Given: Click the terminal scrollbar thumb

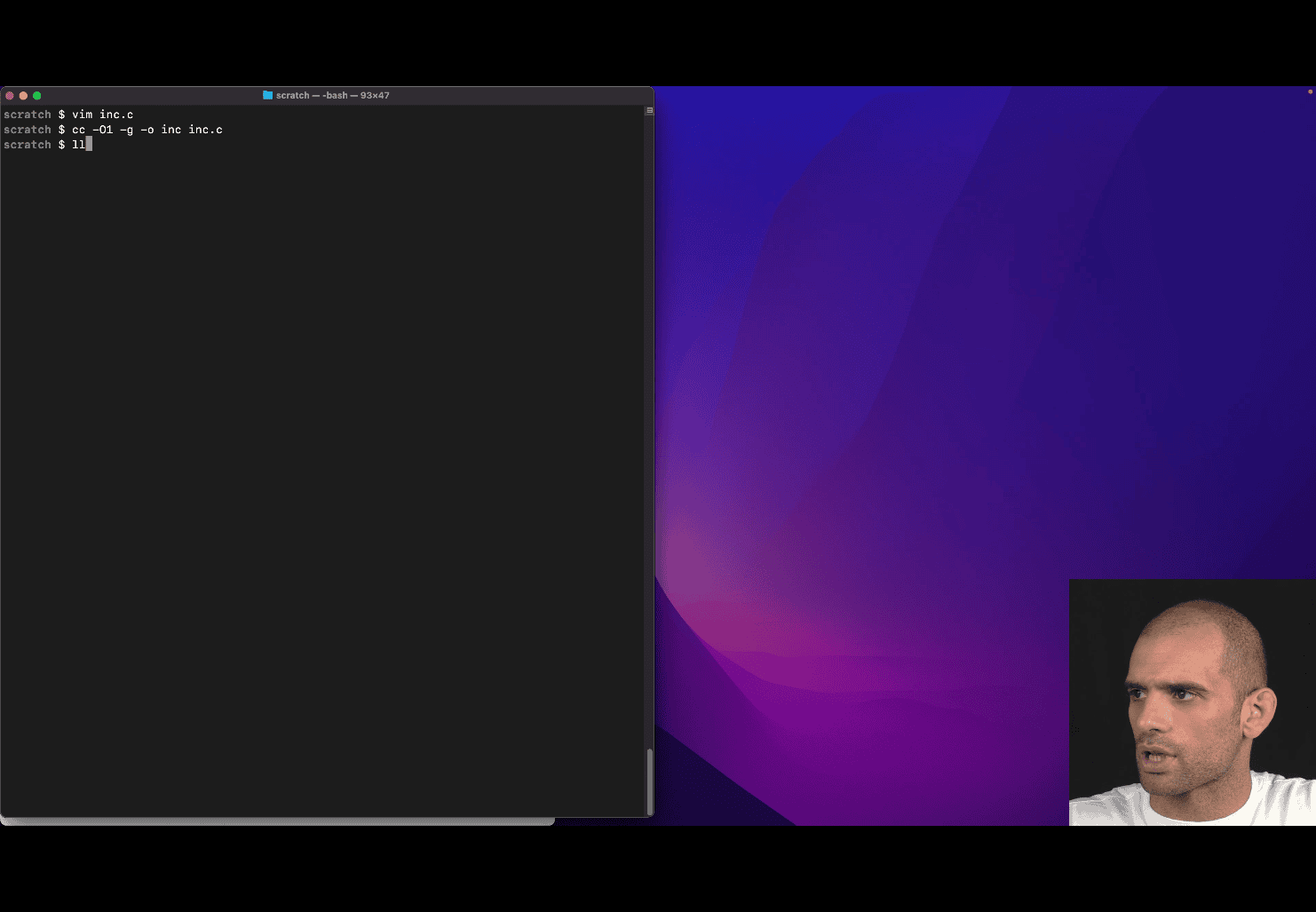Looking at the screenshot, I should point(649,780).
